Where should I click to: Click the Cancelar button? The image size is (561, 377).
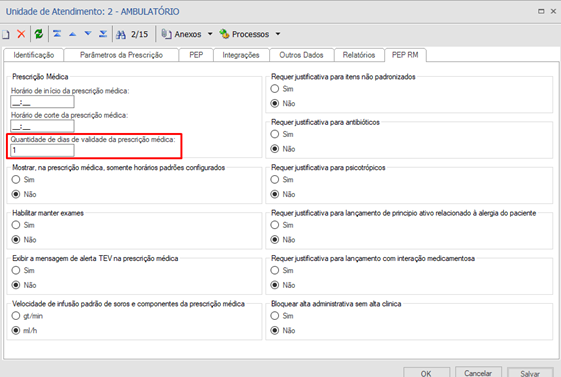478,373
